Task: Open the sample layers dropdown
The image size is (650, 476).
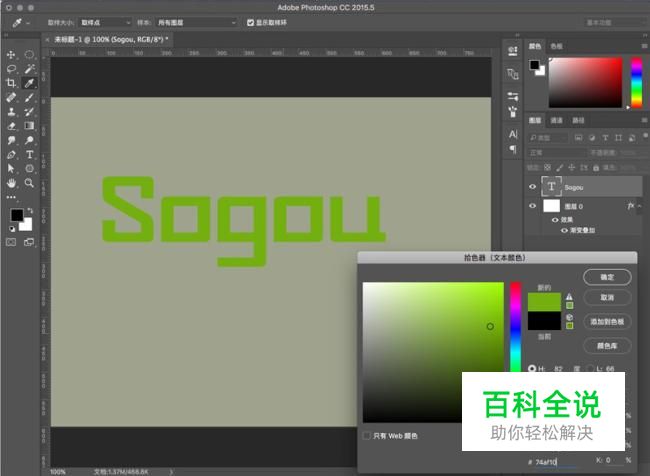Action: point(197,22)
